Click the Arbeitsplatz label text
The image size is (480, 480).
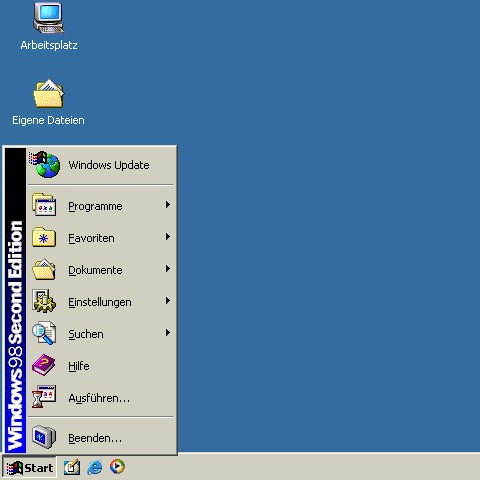49,45
